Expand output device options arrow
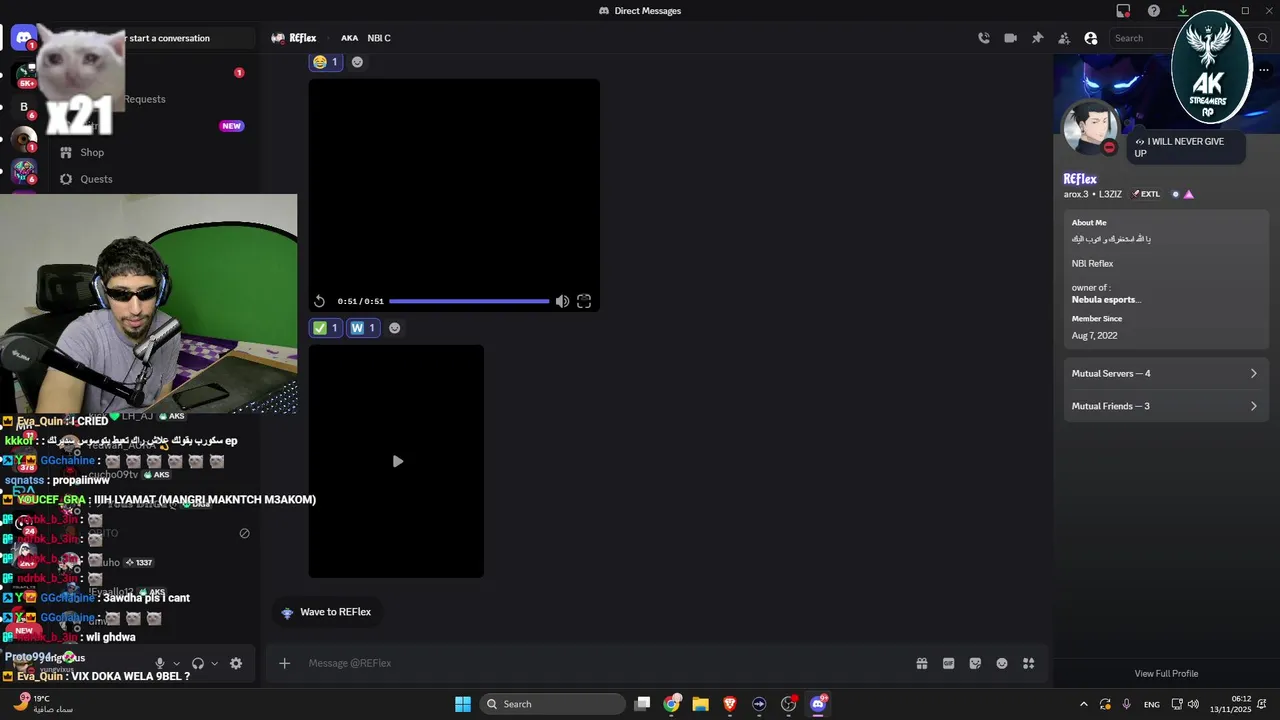 (x=214, y=663)
